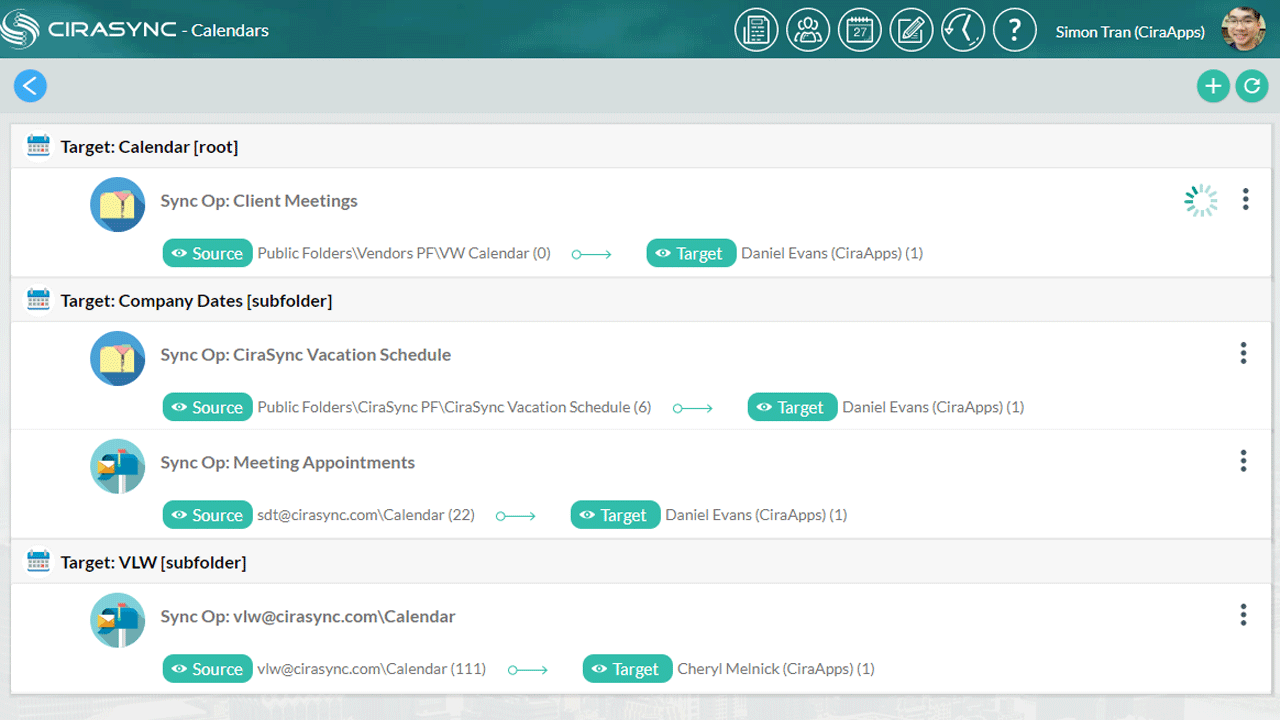The height and width of the screenshot is (720, 1280).
Task: Click the vlw@cirasync.com\Calendar mailbox icon
Action: [x=118, y=620]
